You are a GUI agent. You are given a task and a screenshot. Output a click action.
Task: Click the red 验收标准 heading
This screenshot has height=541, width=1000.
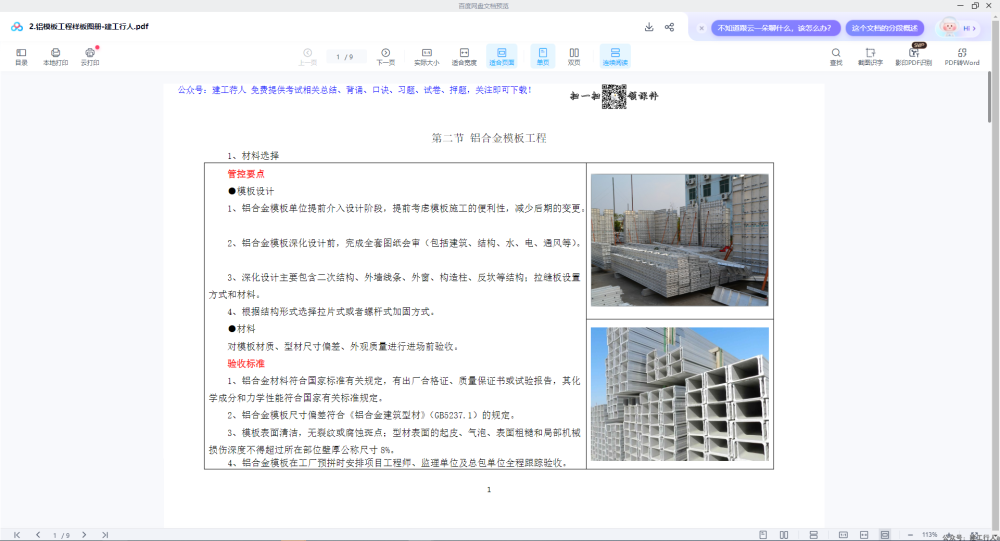tap(246, 364)
